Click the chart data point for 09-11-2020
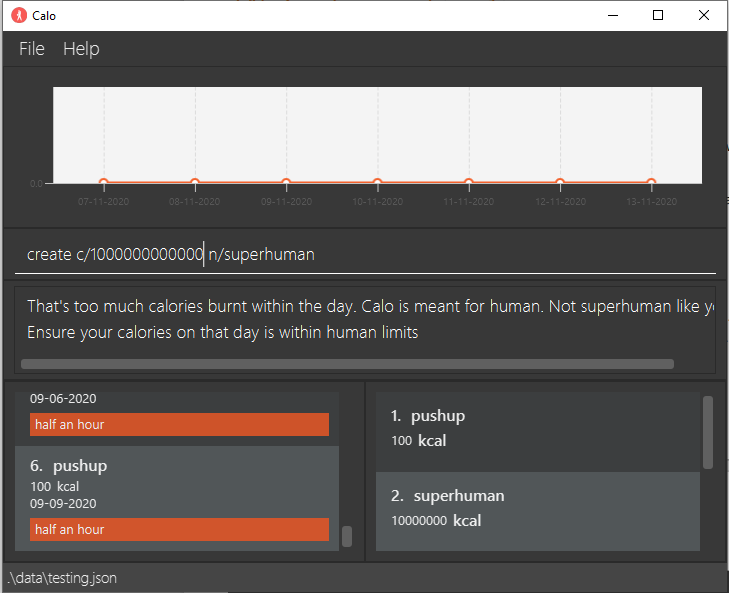The width and height of the screenshot is (729, 593). (286, 182)
